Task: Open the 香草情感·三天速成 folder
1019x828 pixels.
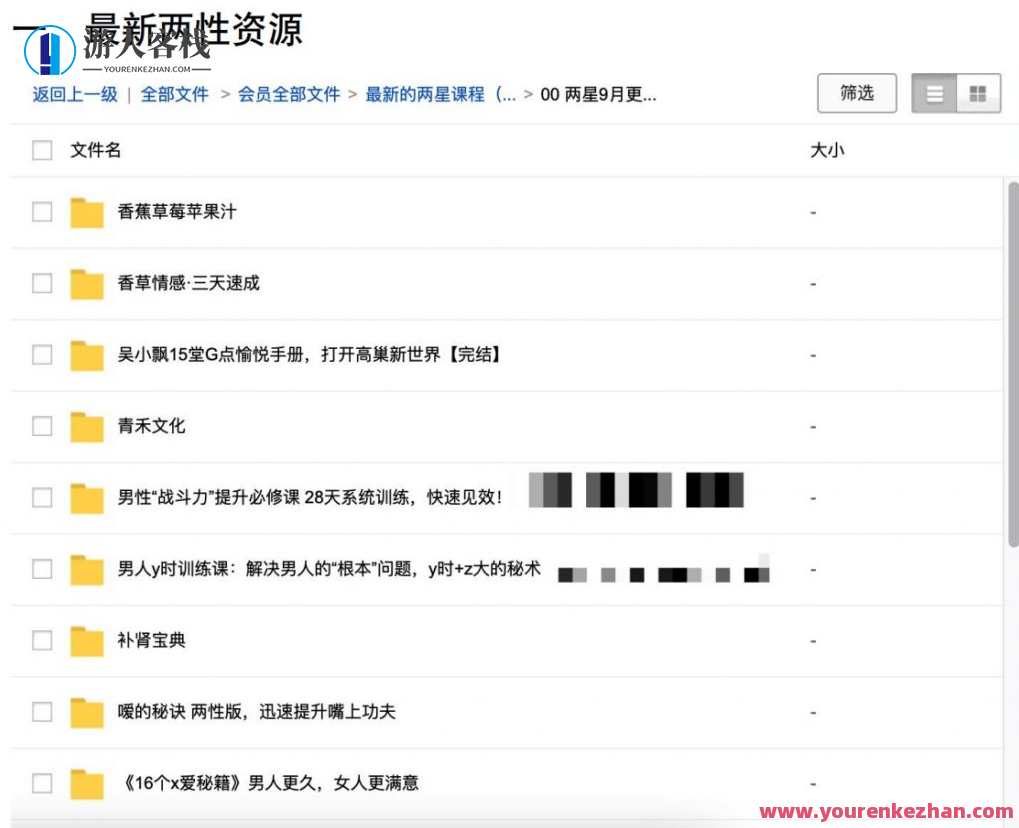Action: 185,283
